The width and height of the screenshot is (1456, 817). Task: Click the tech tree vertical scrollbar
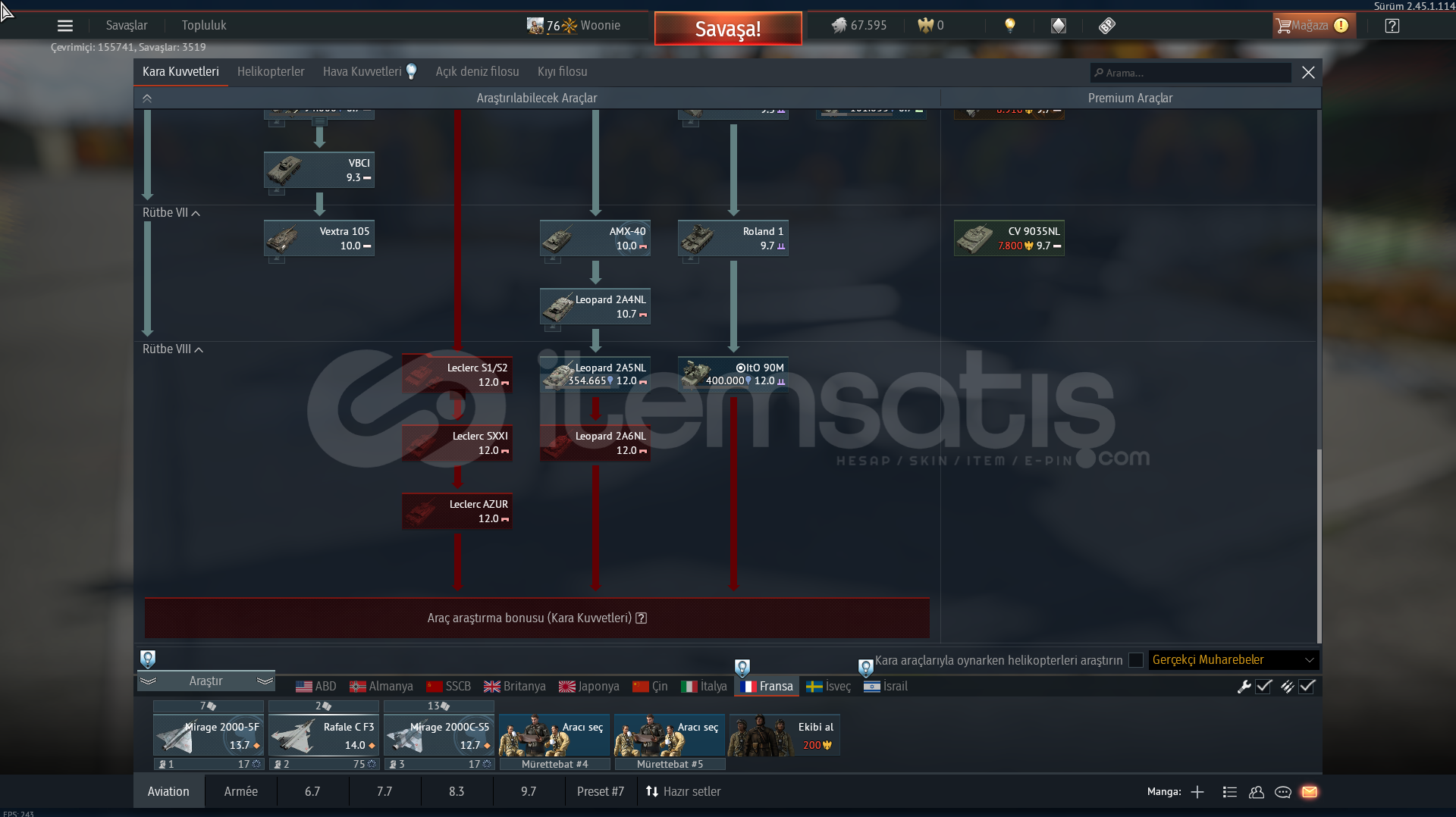1319,546
